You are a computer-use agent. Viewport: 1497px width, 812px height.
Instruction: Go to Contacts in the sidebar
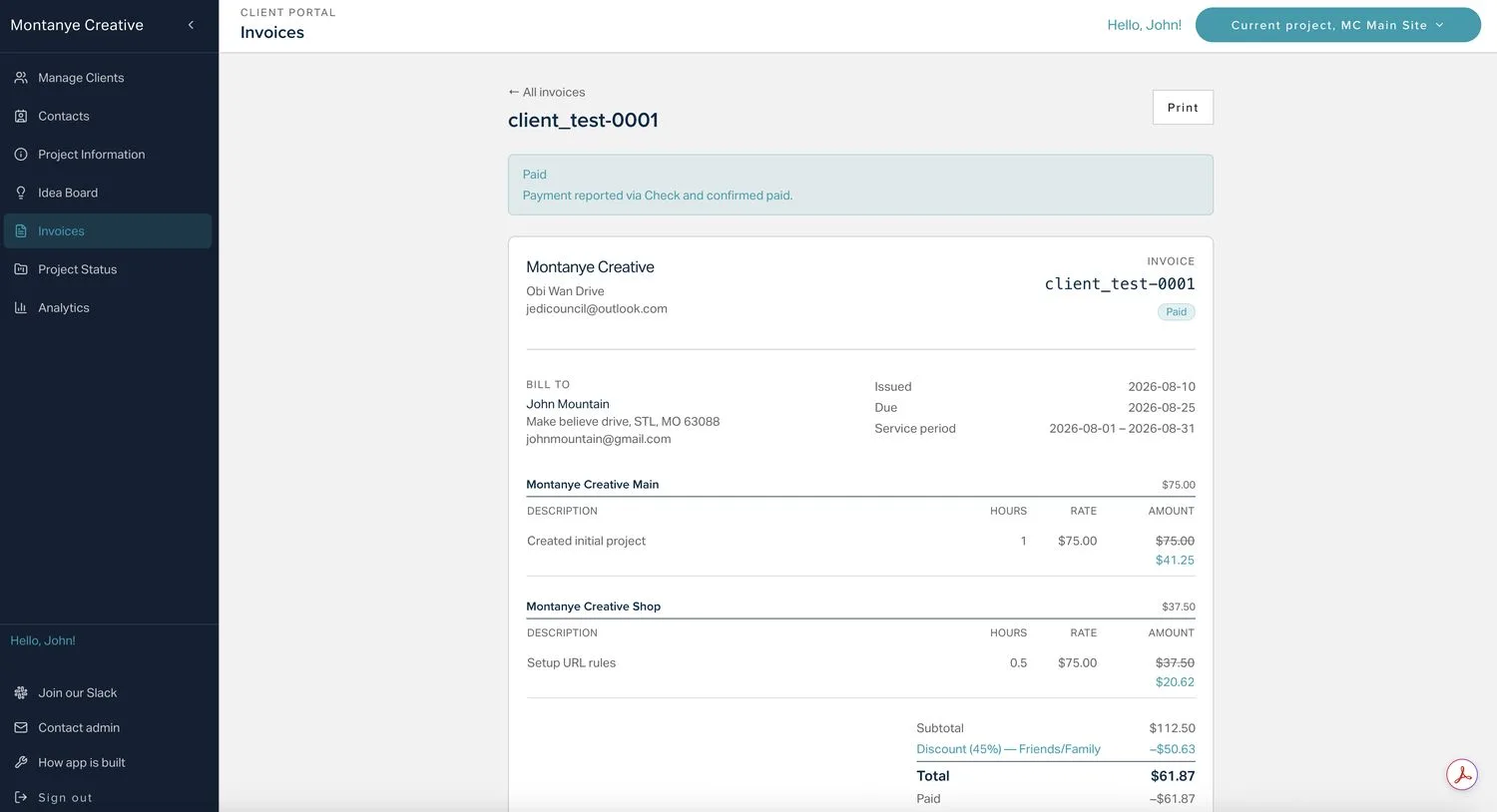(108, 116)
